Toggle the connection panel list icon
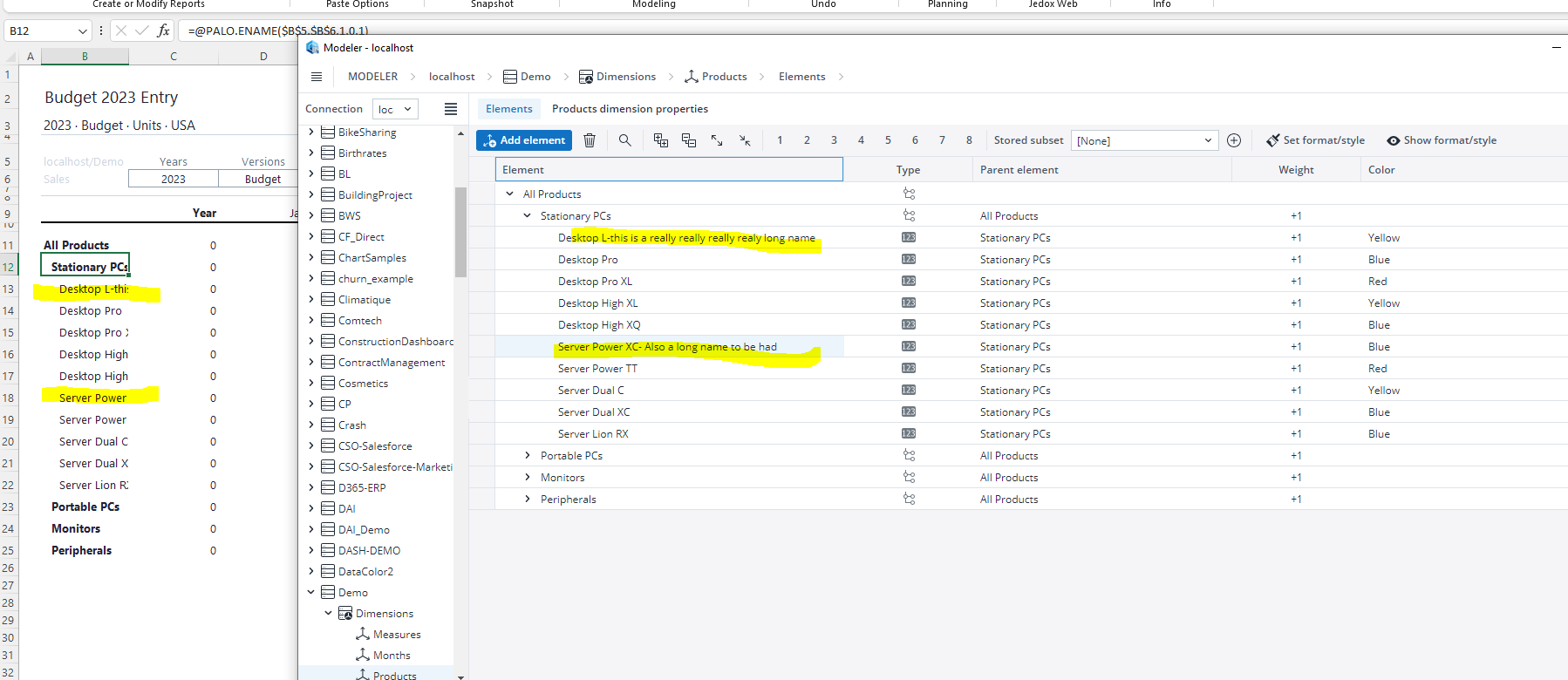The width and height of the screenshot is (1568, 680). (451, 109)
